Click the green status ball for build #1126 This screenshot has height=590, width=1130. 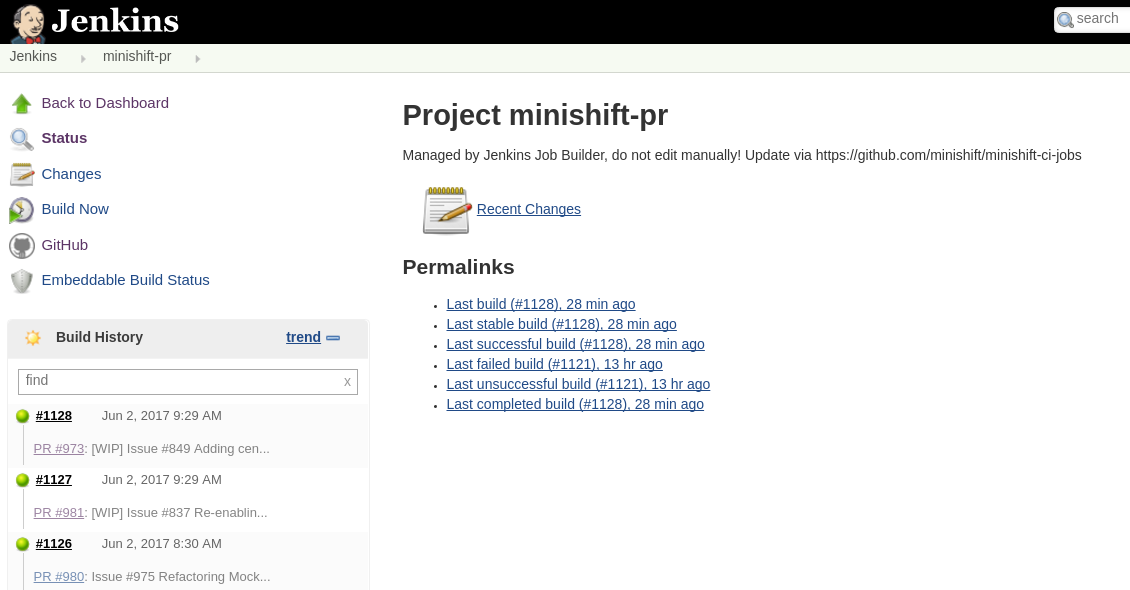pyautogui.click(x=22, y=544)
